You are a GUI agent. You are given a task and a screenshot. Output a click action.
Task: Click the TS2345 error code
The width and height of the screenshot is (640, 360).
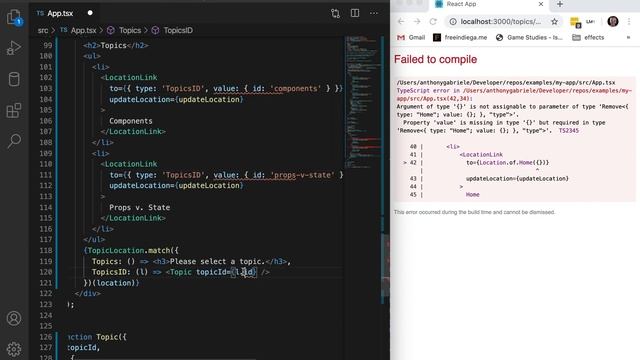click(x=569, y=131)
